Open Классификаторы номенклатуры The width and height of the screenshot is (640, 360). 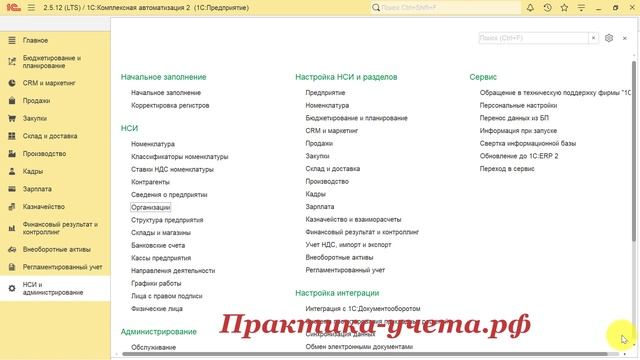tap(180, 157)
